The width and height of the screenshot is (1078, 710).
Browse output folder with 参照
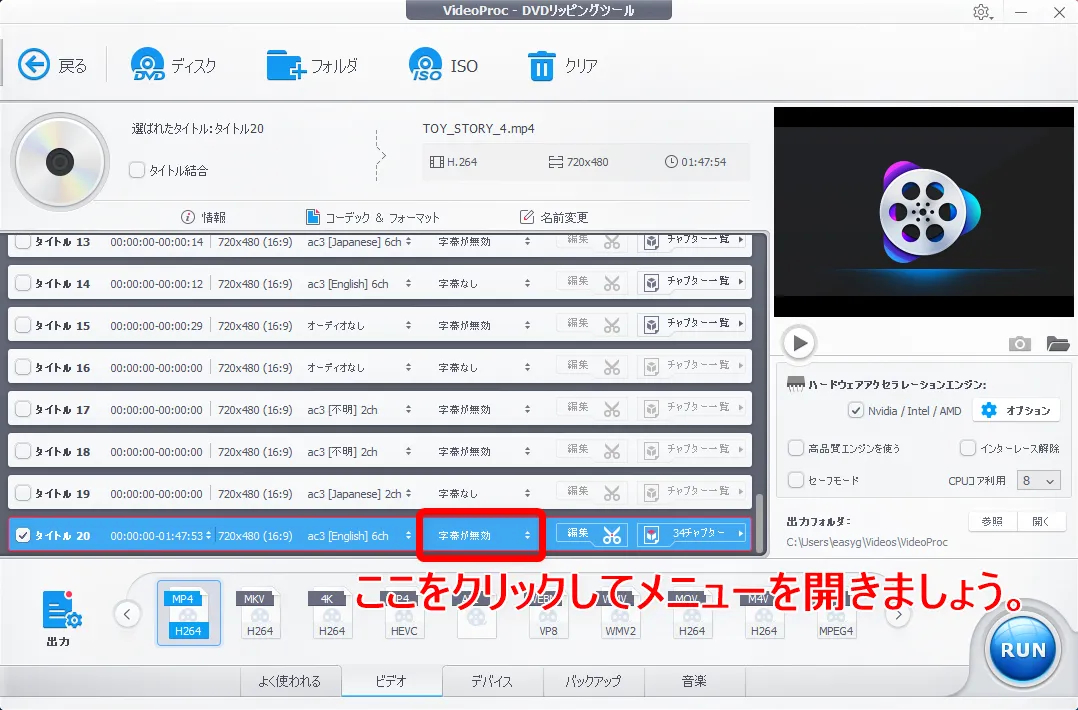[992, 522]
